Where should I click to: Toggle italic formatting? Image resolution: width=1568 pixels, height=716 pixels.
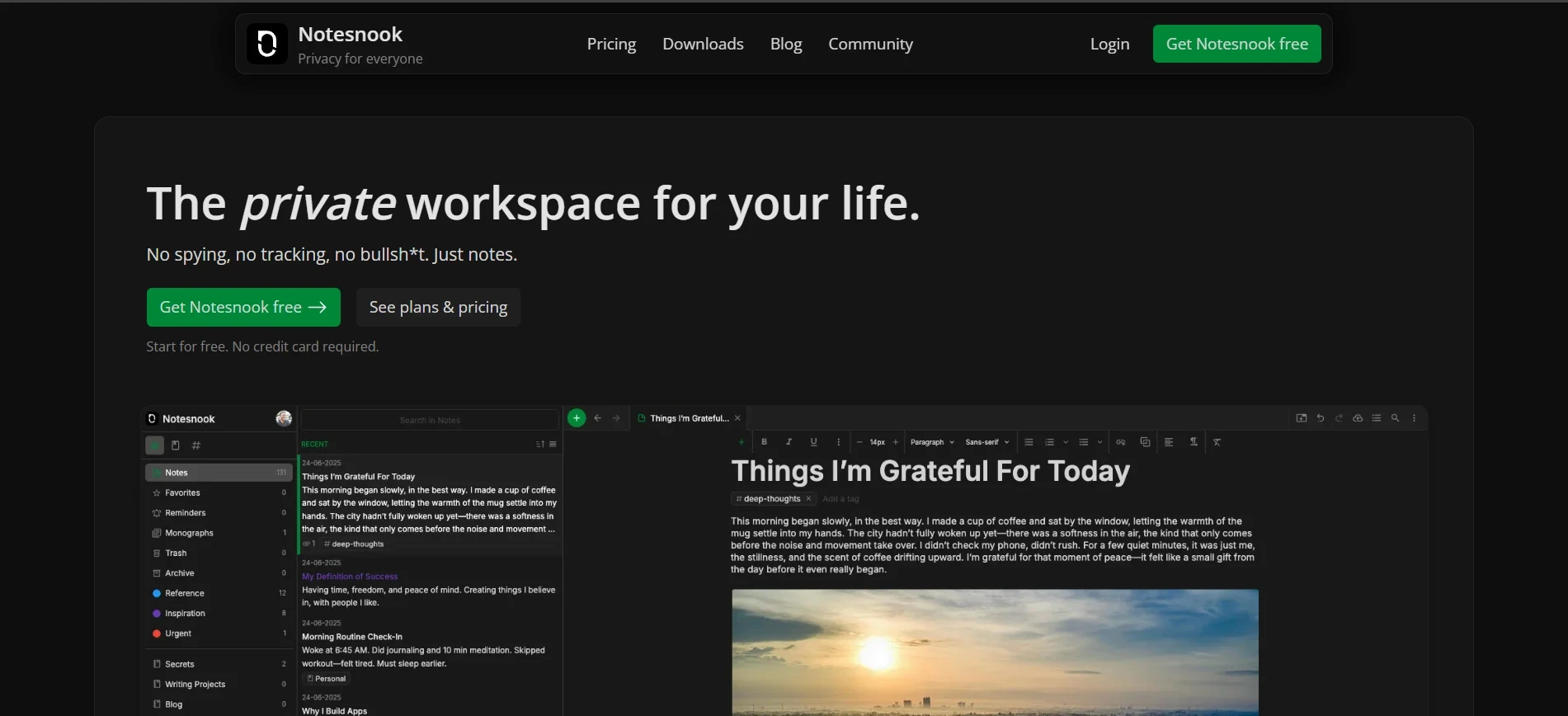point(789,442)
